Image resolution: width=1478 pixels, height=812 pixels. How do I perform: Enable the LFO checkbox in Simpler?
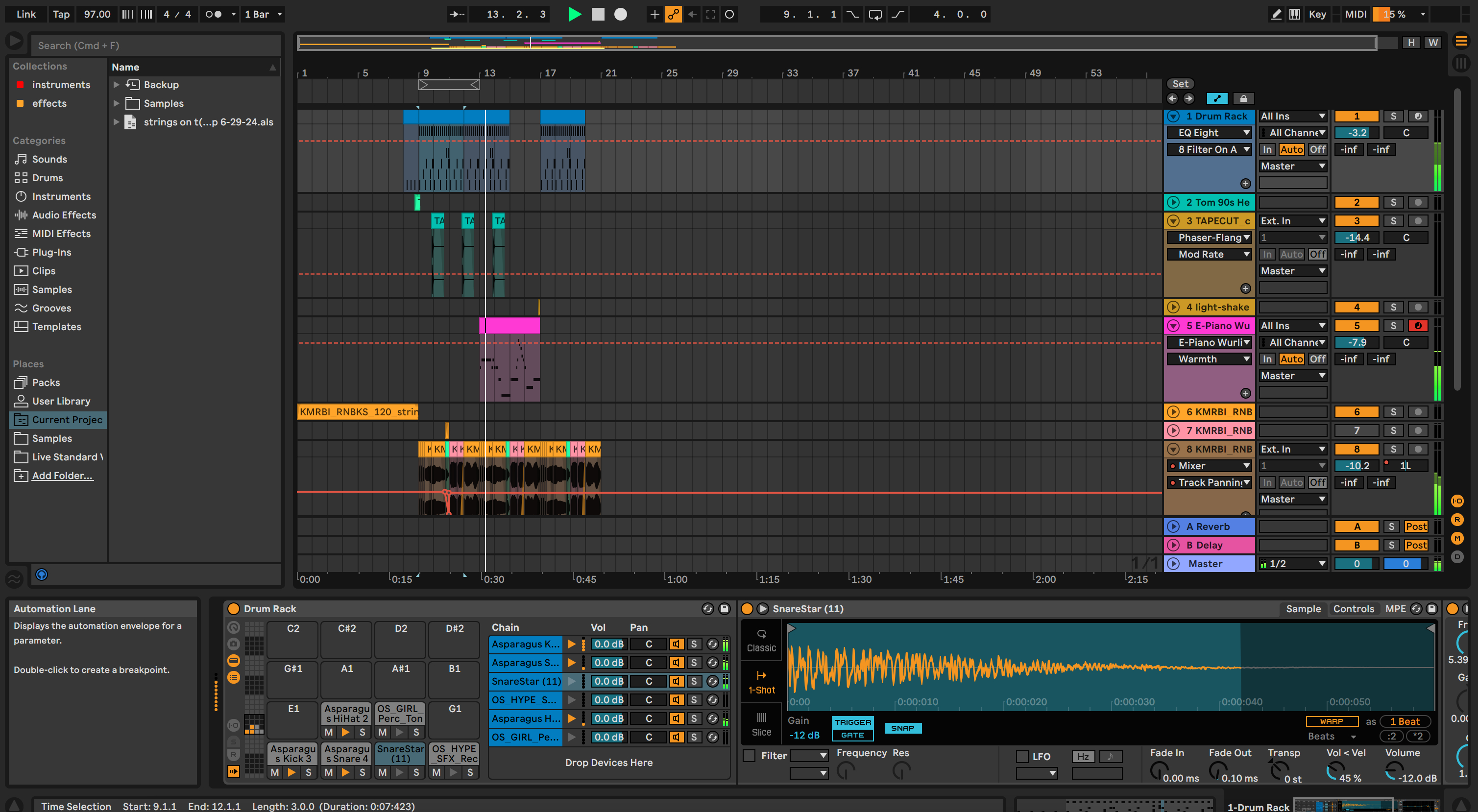[1022, 756]
